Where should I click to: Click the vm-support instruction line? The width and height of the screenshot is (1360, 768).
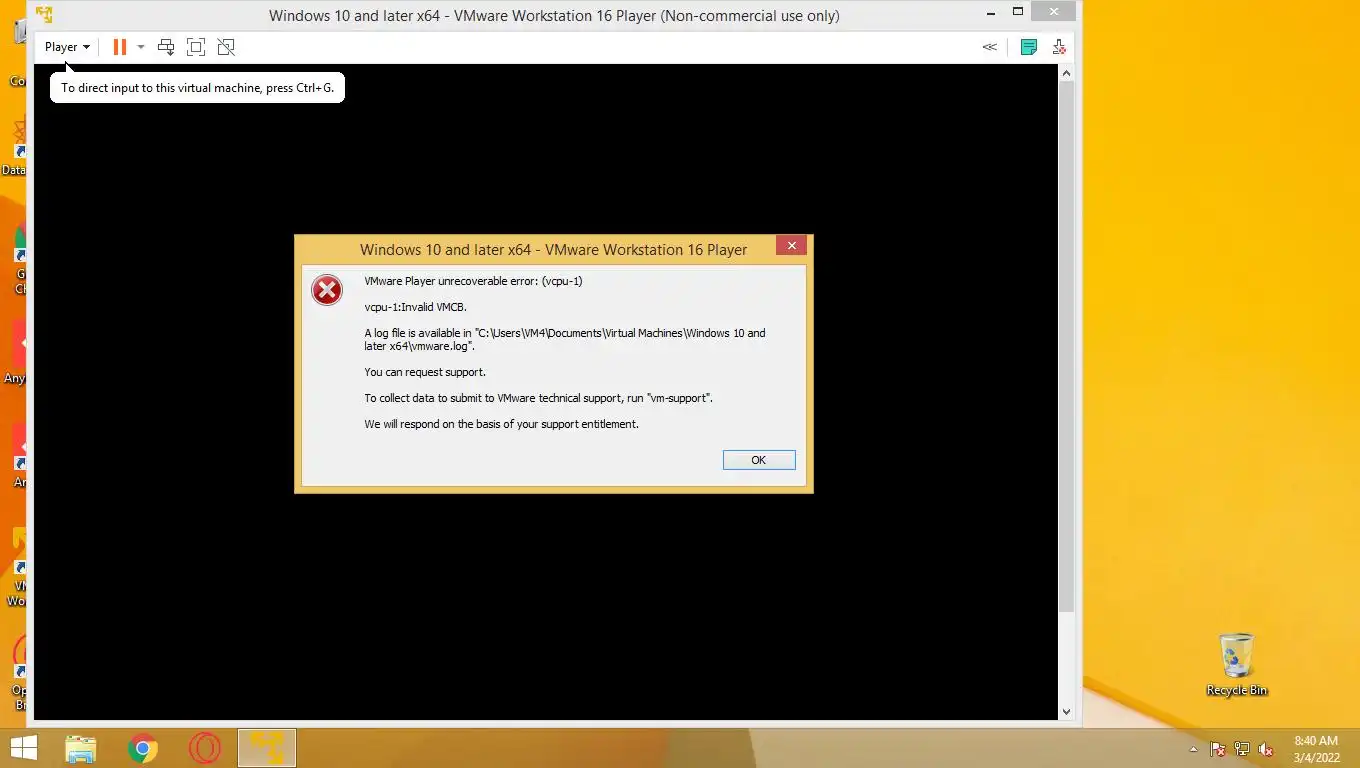(x=538, y=398)
